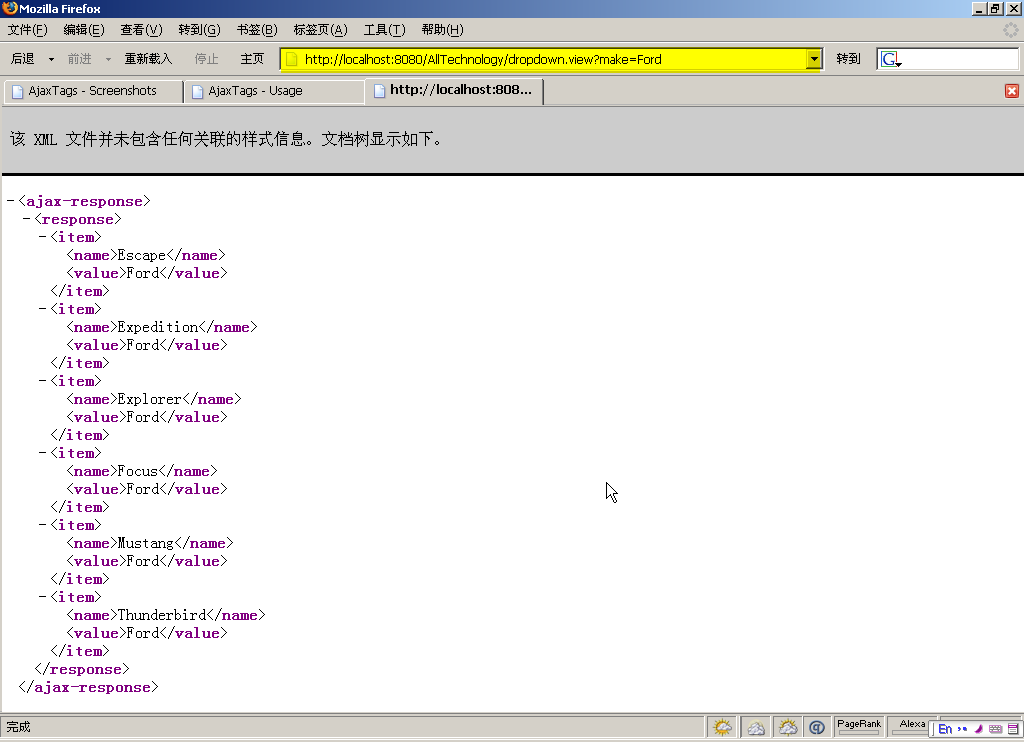Click the URL address bar
Image resolution: width=1024 pixels, height=742 pixels.
tap(552, 59)
